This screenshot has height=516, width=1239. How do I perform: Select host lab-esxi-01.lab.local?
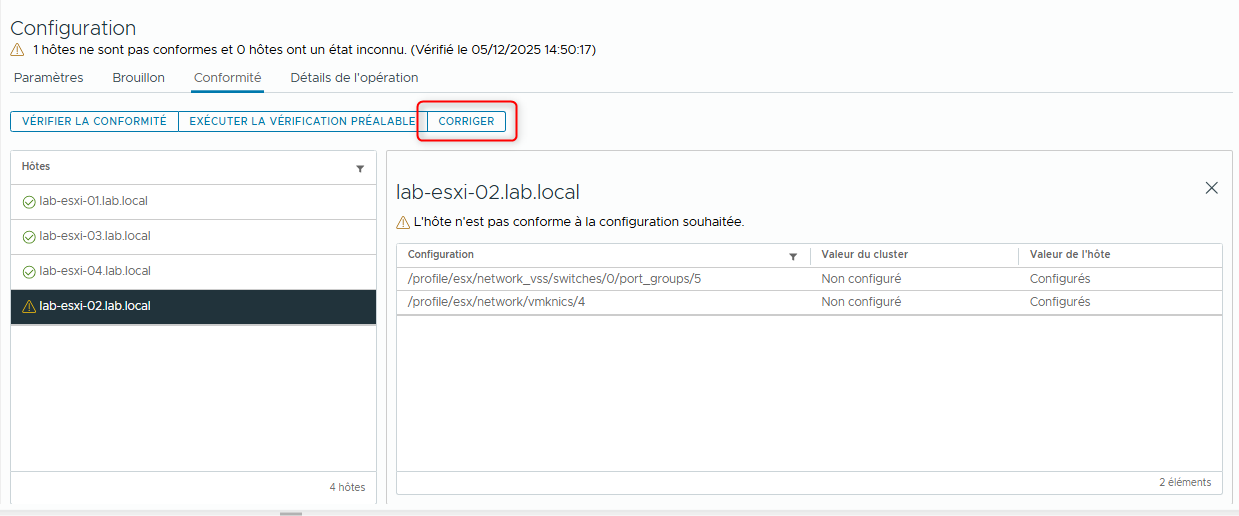click(x=193, y=201)
